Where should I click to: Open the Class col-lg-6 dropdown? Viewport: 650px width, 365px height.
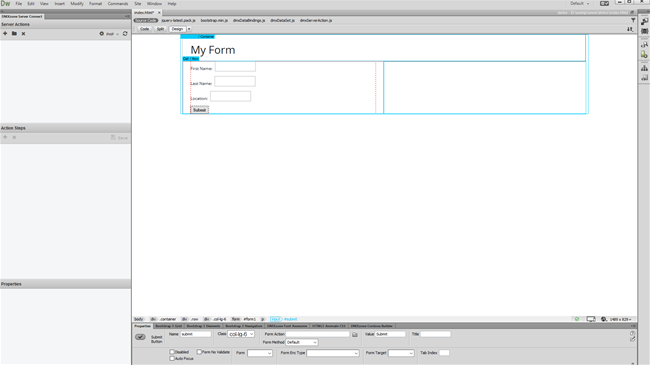click(241, 334)
